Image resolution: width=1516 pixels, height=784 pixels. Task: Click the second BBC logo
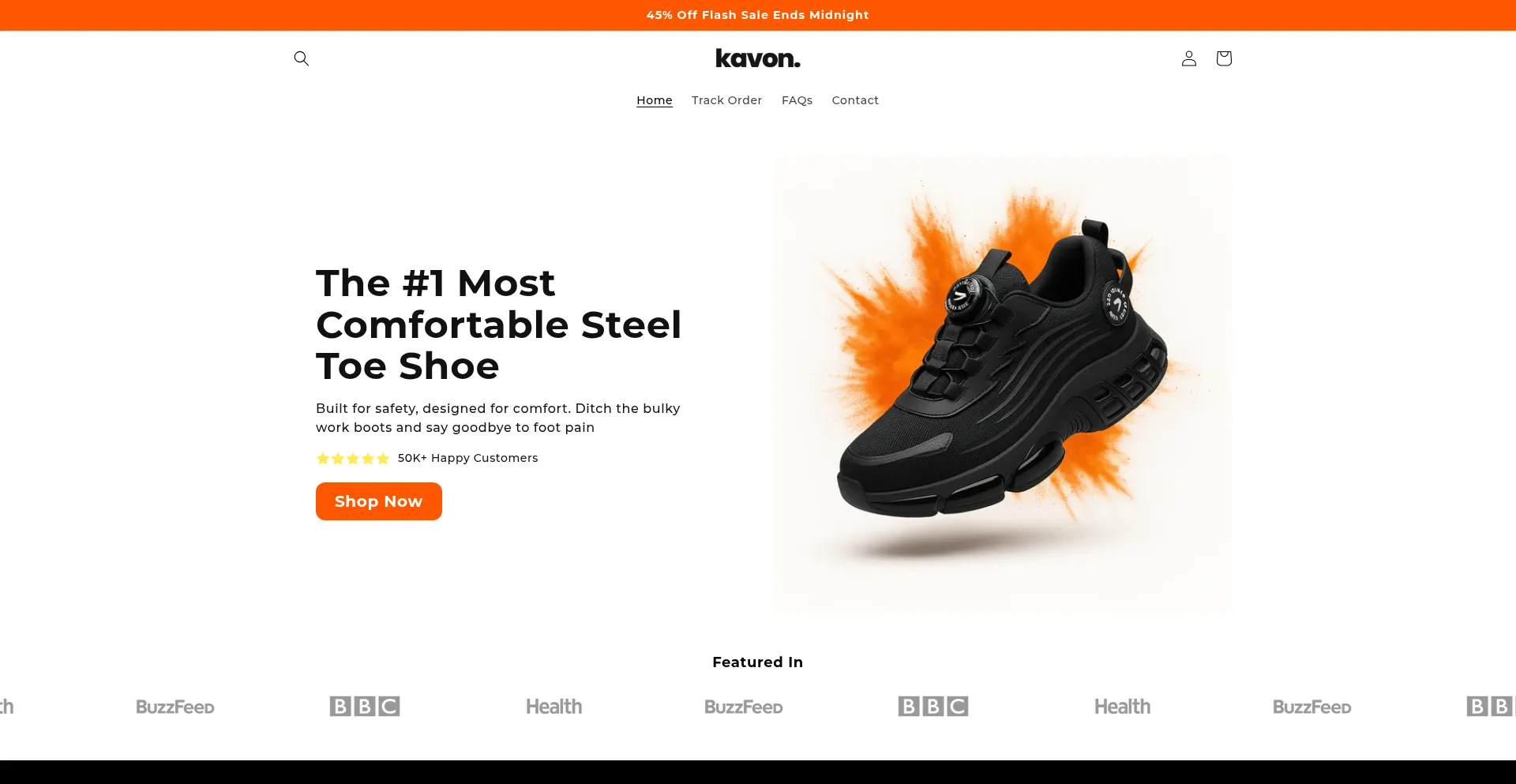click(x=933, y=706)
